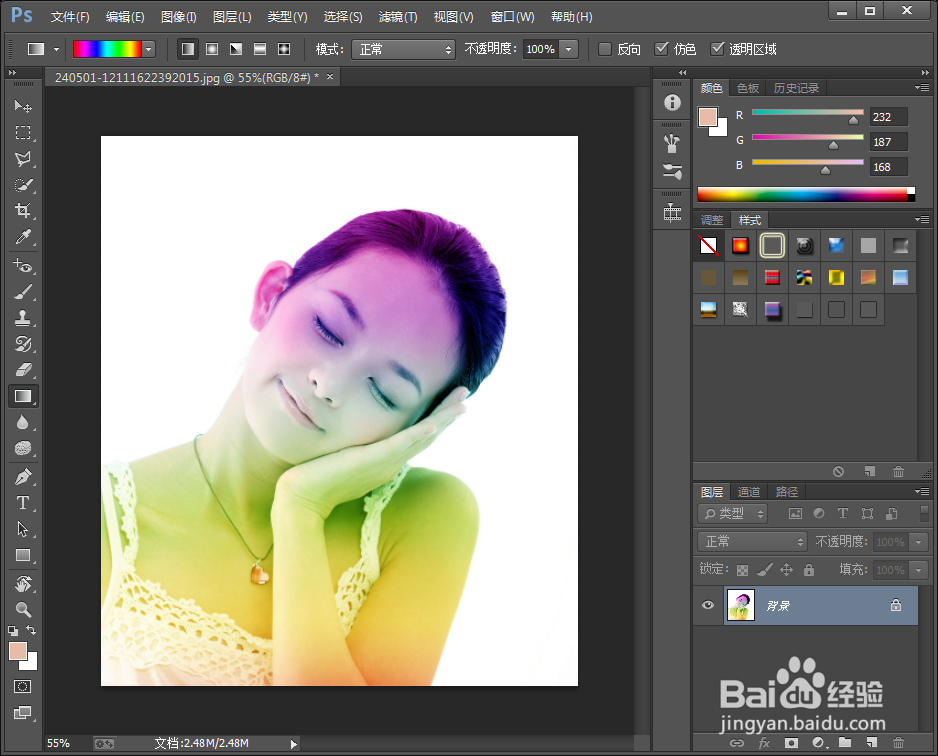The image size is (938, 756).
Task: Select the Lasso tool
Action: tap(22, 158)
